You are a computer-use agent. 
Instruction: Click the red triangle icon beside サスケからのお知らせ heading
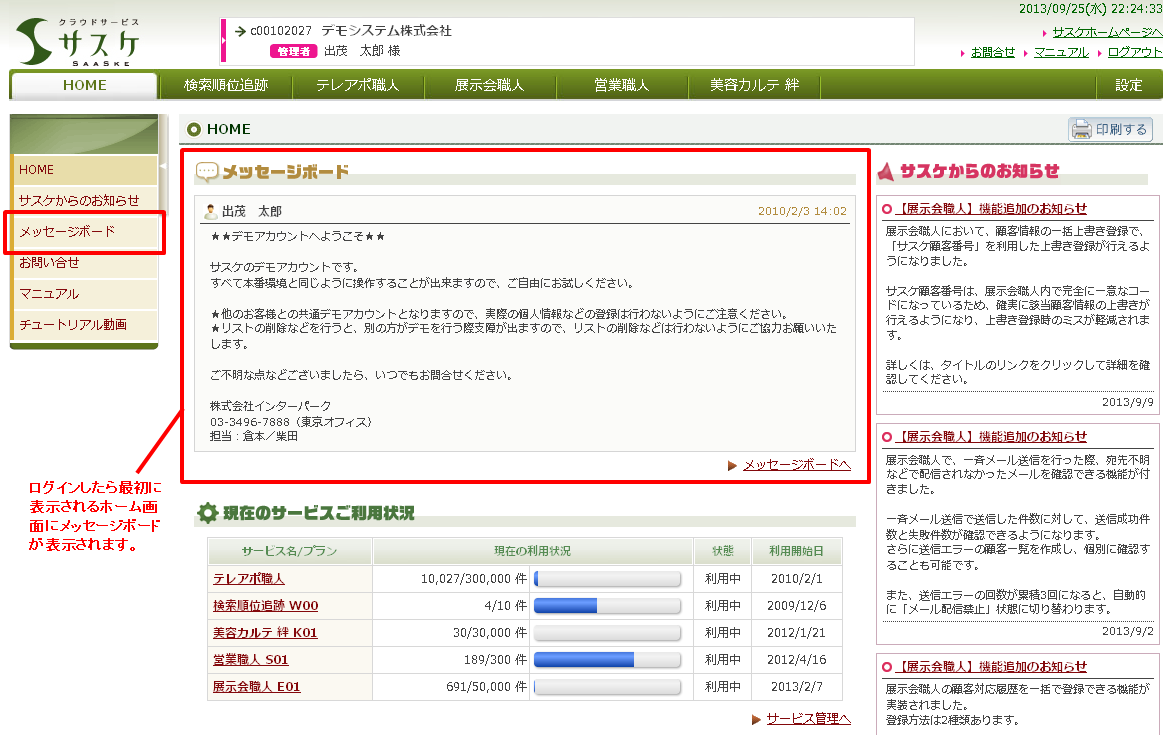click(x=885, y=172)
